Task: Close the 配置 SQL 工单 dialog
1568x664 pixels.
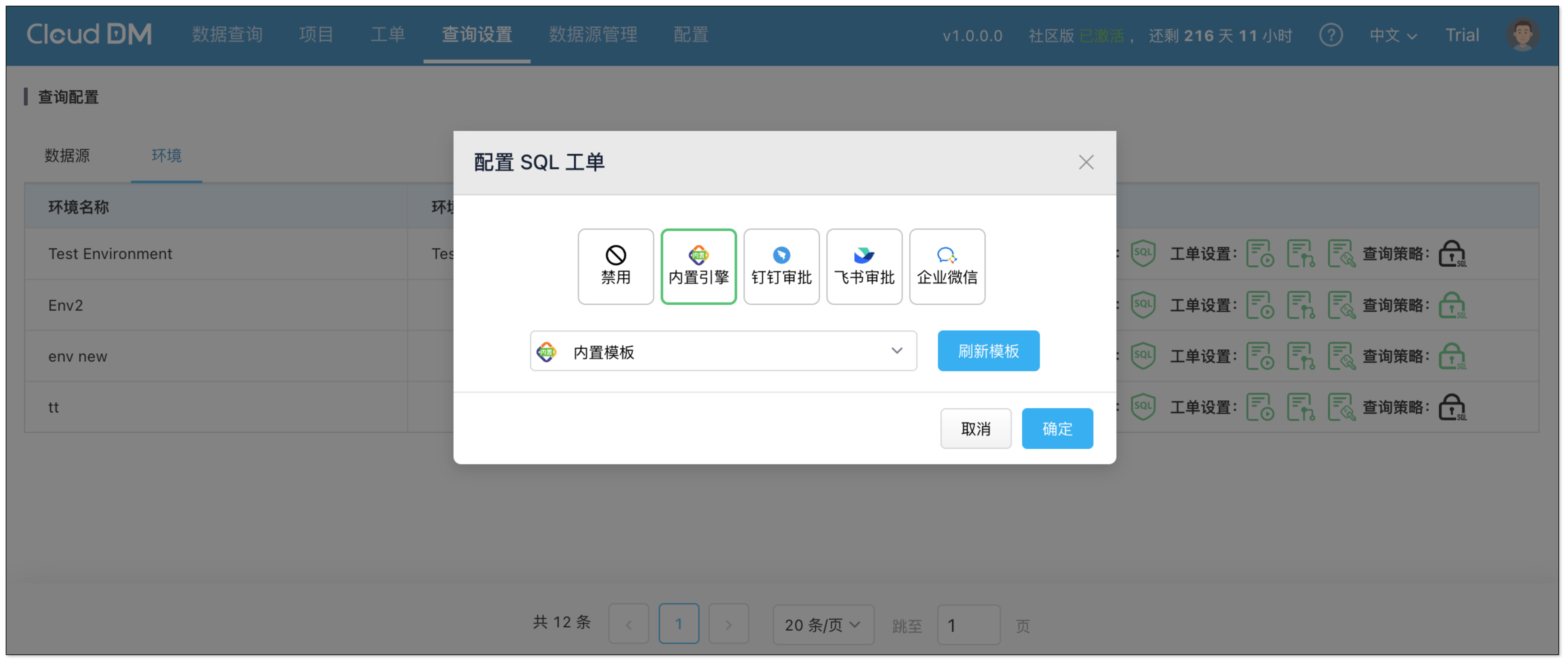Action: point(1086,162)
